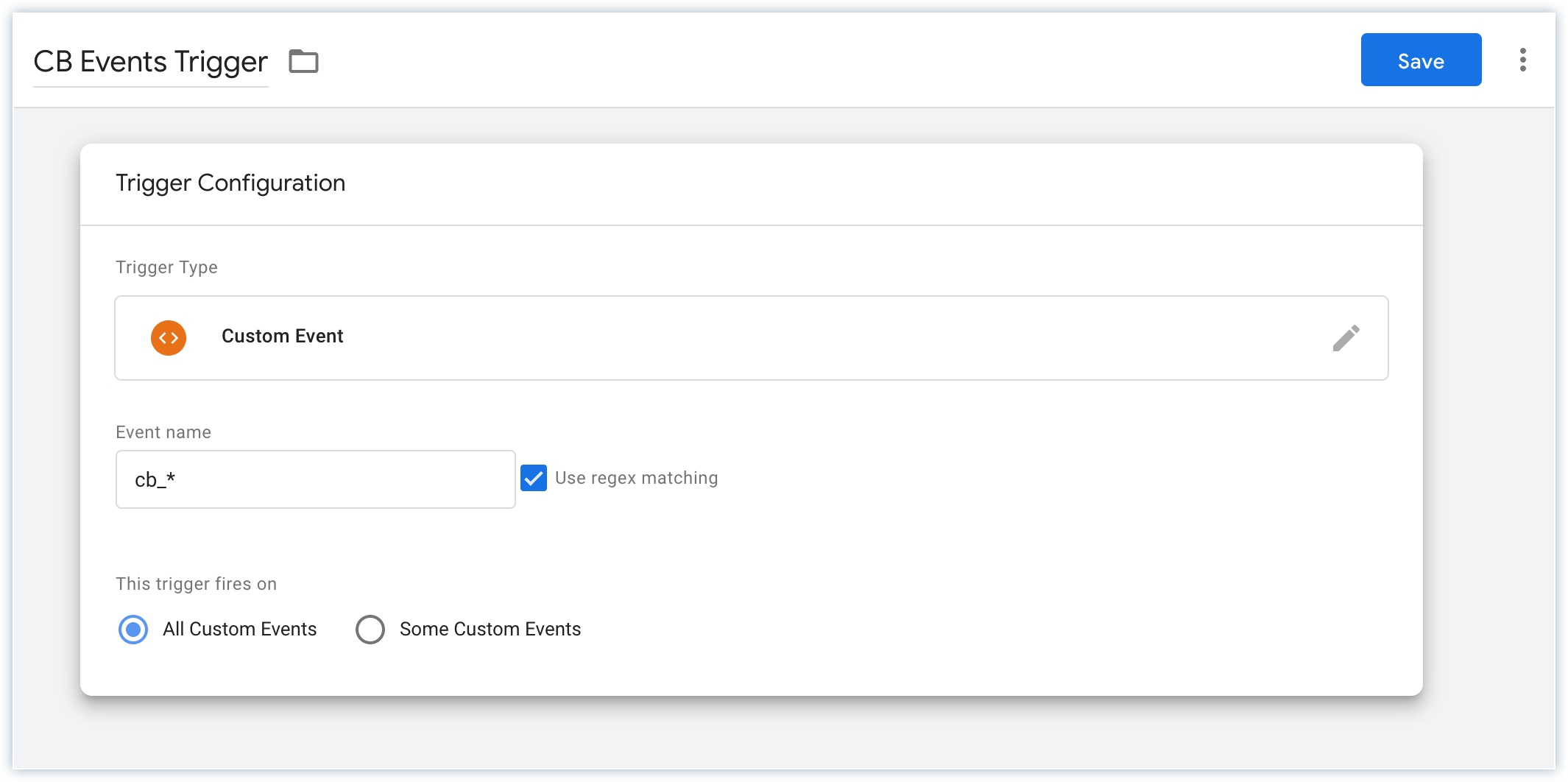This screenshot has height=782, width=1568.
Task: Click the pencil edit icon for trigger type
Action: [1346, 338]
